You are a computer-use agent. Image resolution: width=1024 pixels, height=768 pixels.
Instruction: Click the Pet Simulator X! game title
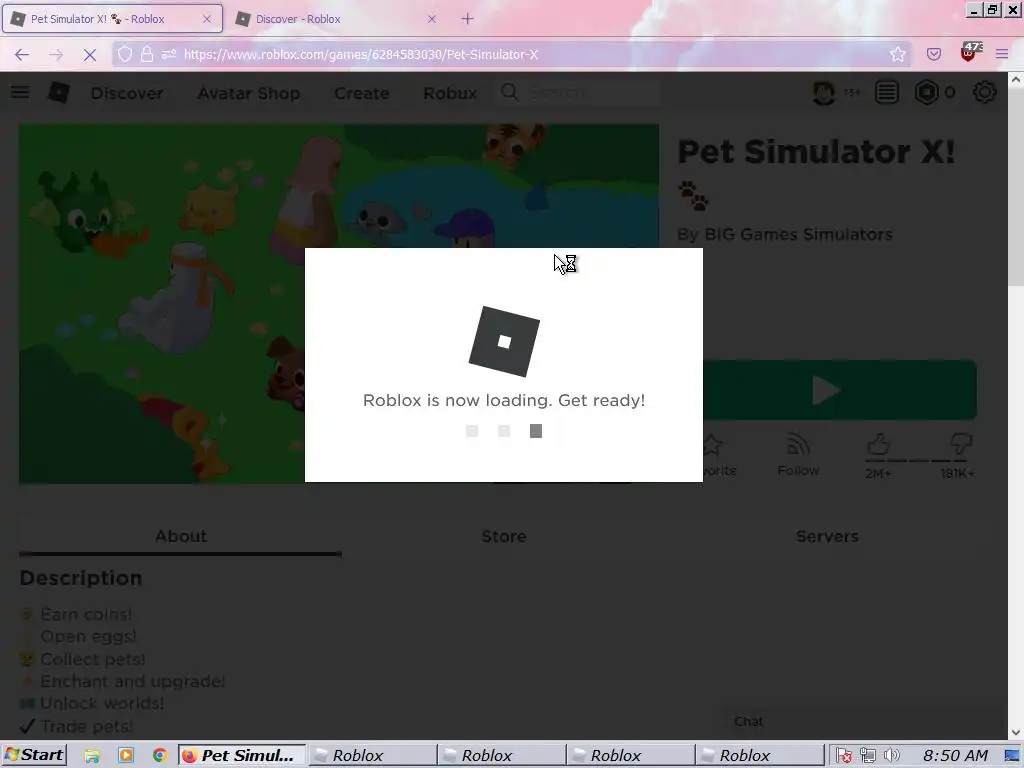(x=816, y=152)
